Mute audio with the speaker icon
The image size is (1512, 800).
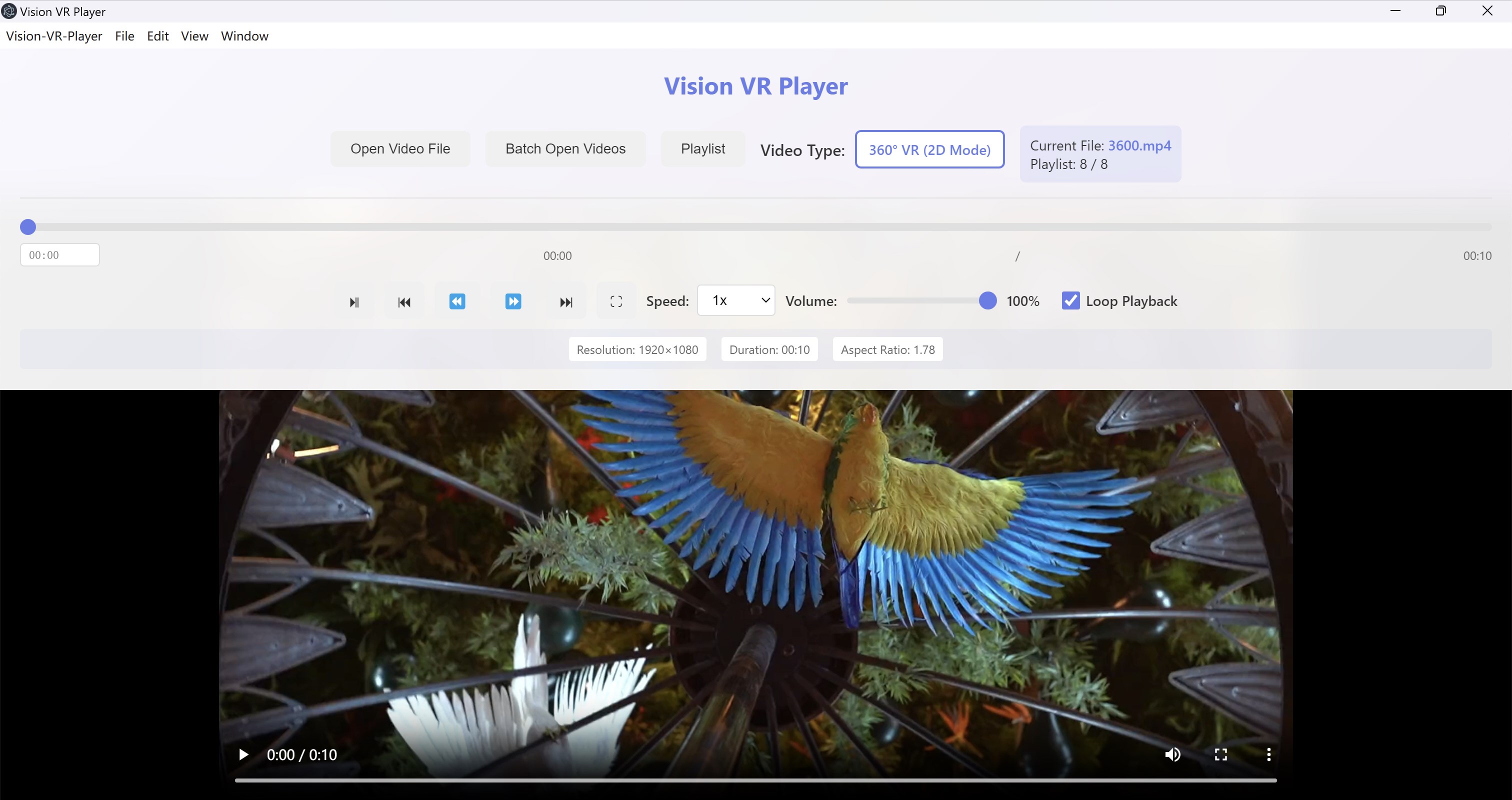click(x=1172, y=755)
